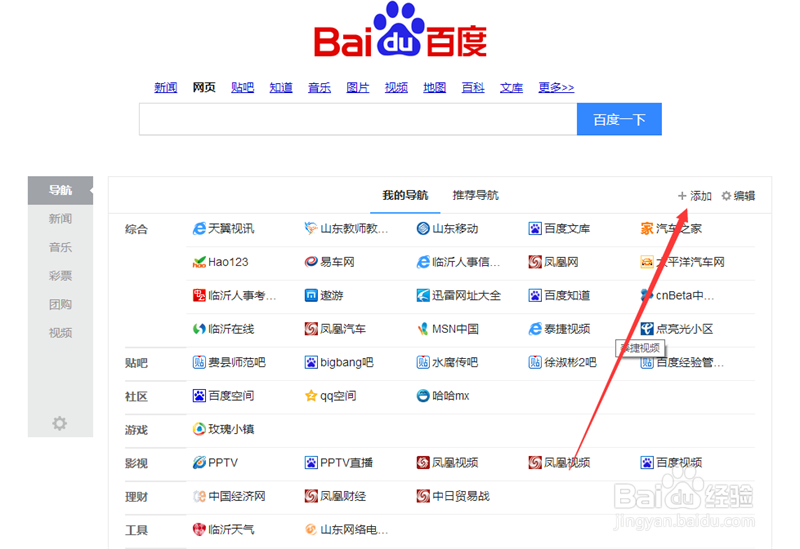
Task: Click the 百度文库 paw icon
Action: click(x=535, y=229)
